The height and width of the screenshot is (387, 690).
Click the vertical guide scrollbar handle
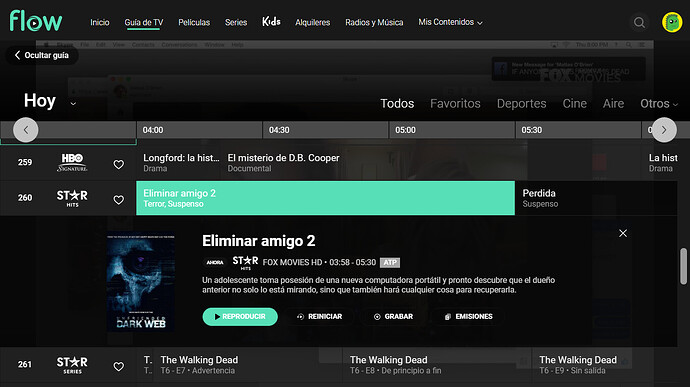click(683, 266)
